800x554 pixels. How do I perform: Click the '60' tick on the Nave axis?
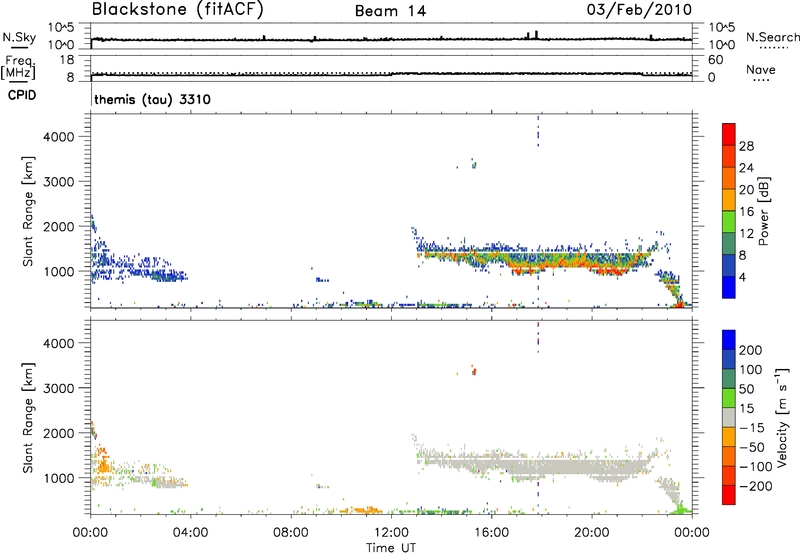[715, 60]
